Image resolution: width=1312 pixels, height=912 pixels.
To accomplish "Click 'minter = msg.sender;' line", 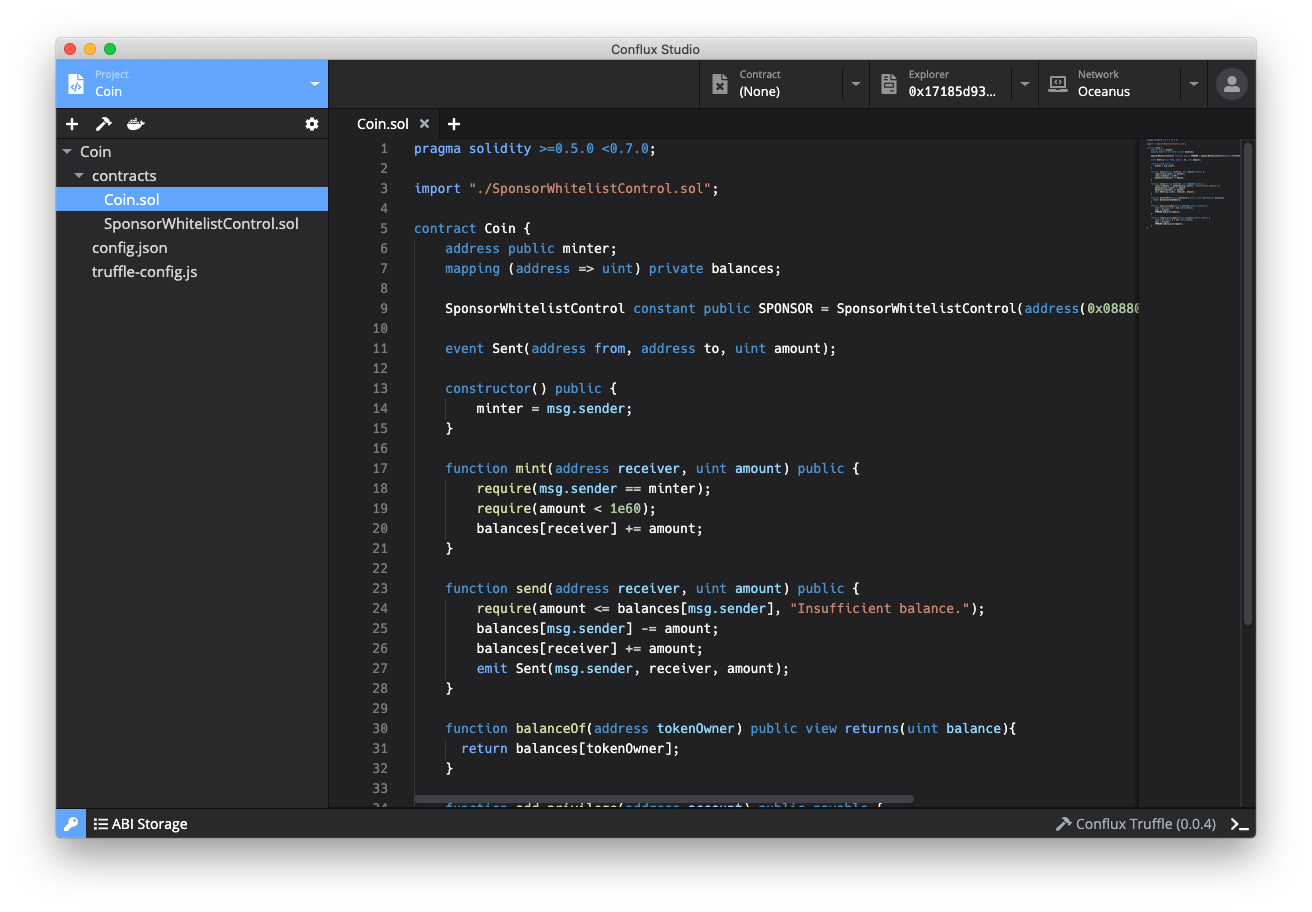I will [x=554, y=408].
